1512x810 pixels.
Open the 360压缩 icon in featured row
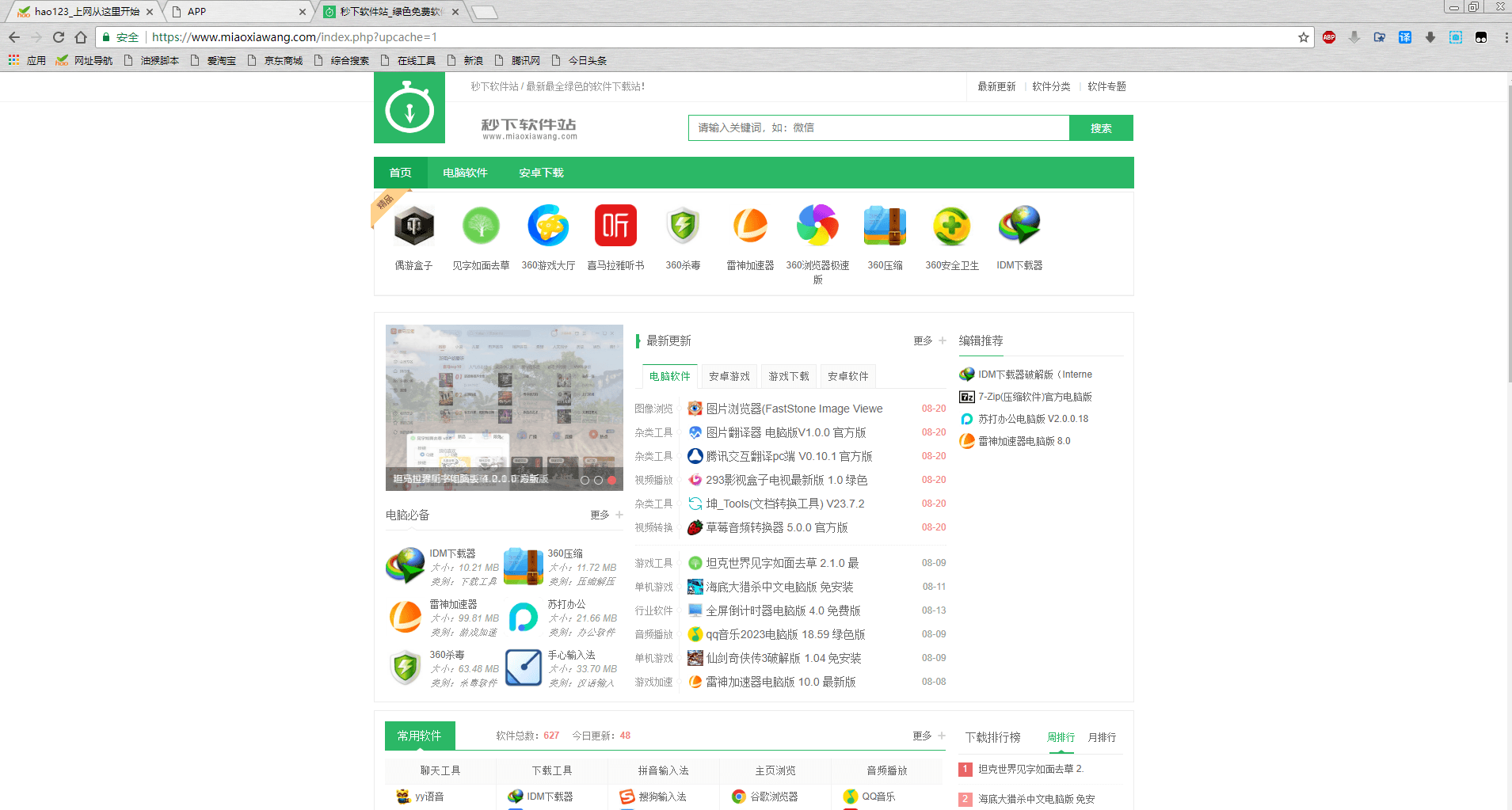click(x=885, y=226)
